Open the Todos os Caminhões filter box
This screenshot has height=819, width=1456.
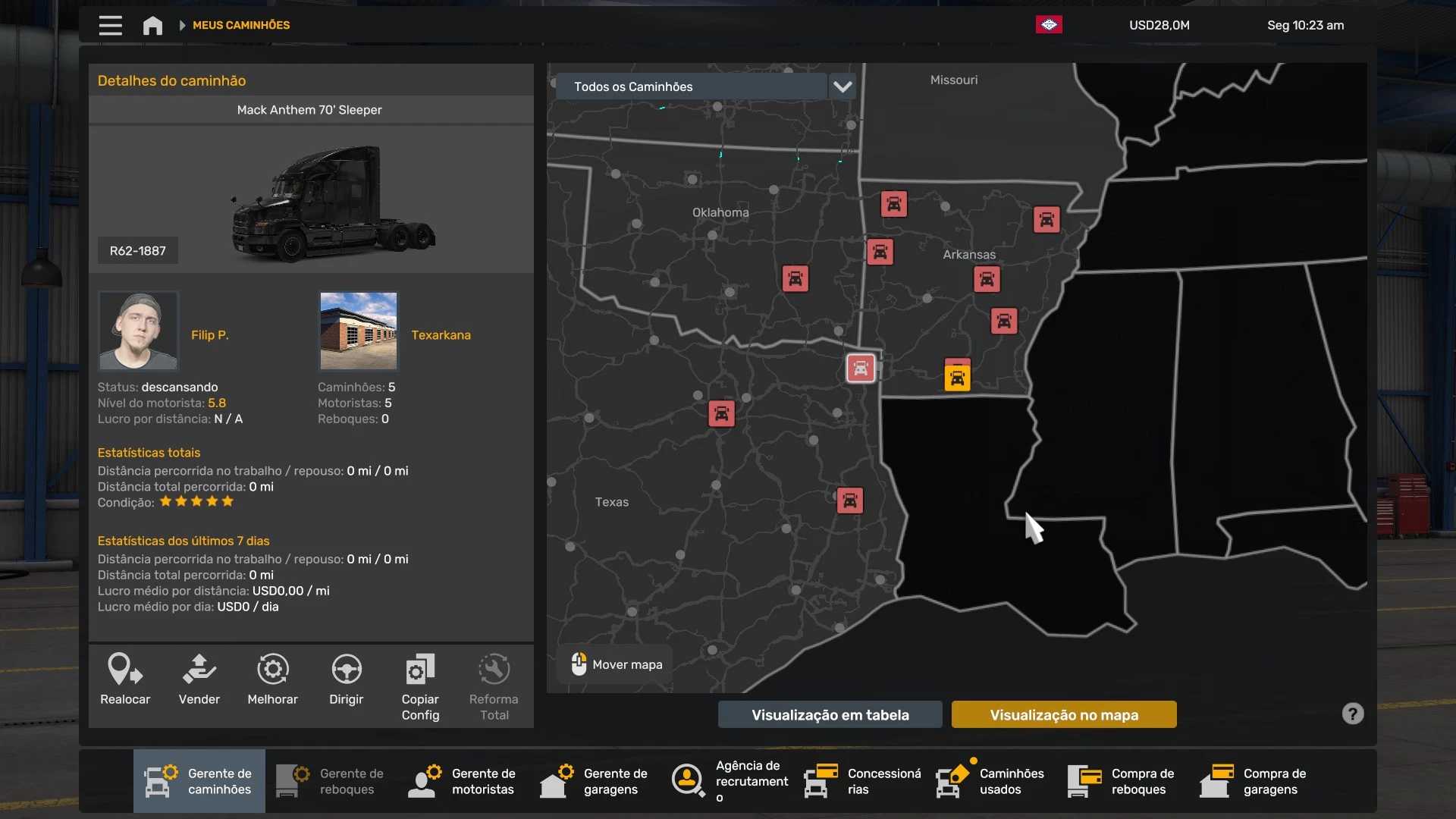click(690, 86)
